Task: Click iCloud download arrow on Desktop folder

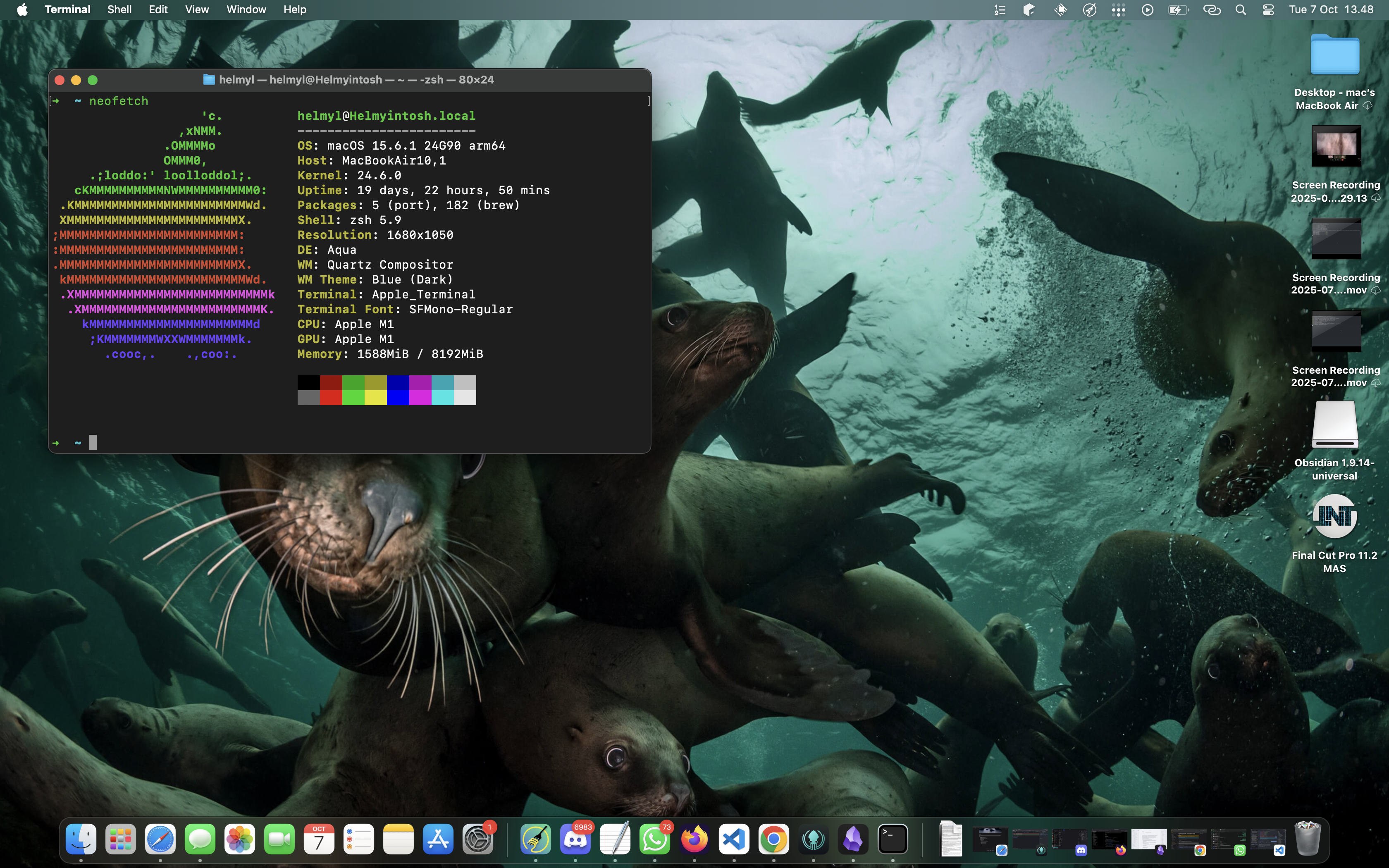Action: (1369, 106)
